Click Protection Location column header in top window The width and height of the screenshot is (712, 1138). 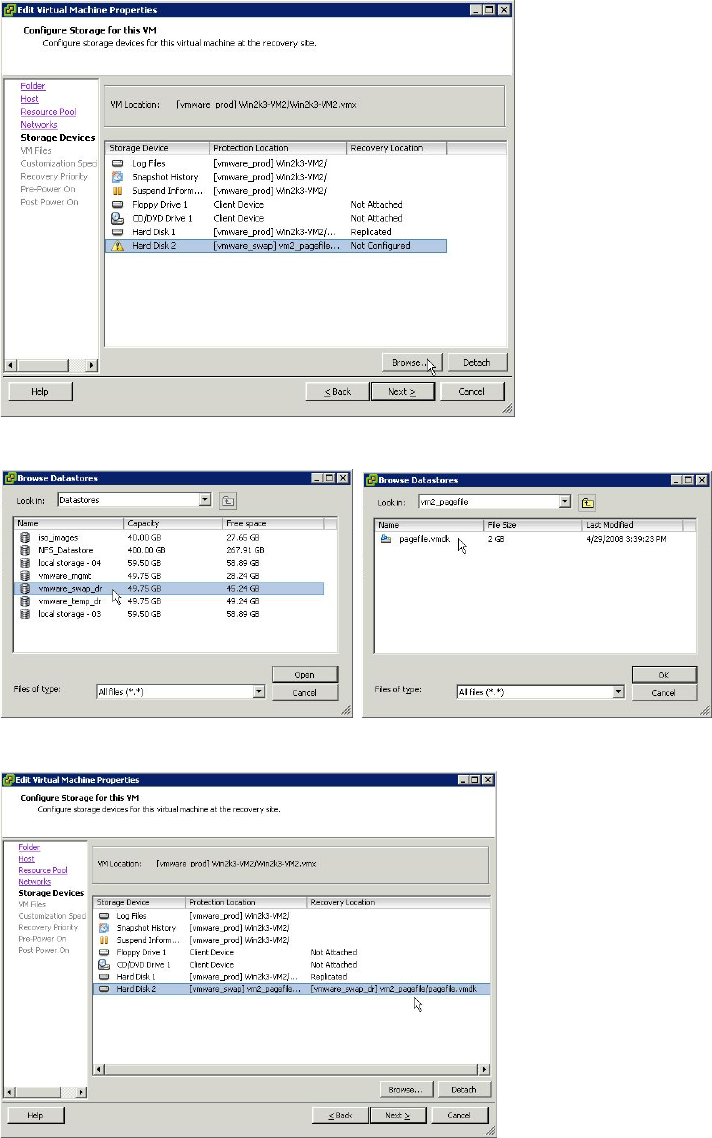click(x=278, y=147)
